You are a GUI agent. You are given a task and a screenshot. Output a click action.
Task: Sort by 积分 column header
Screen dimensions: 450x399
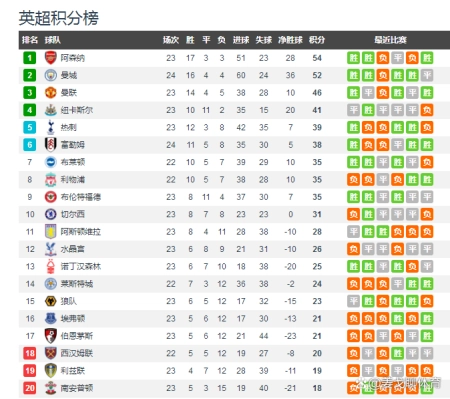[x=317, y=40]
